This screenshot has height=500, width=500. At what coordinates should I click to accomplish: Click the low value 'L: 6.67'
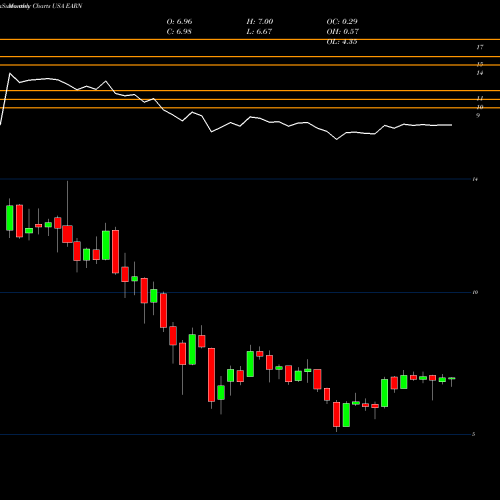(x=259, y=32)
